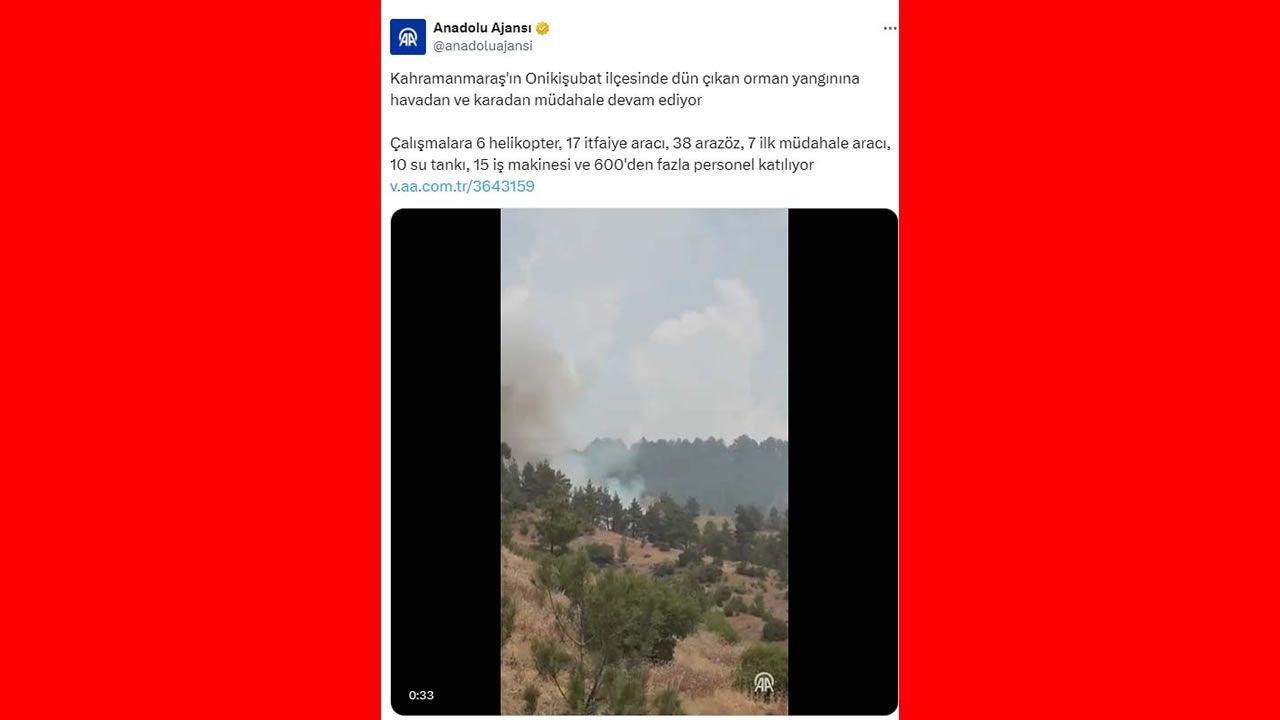Viewport: 1280px width, 720px height.
Task: Select the tweet paragraph starting with Kahramanmaraş'ın
Action: coord(625,89)
